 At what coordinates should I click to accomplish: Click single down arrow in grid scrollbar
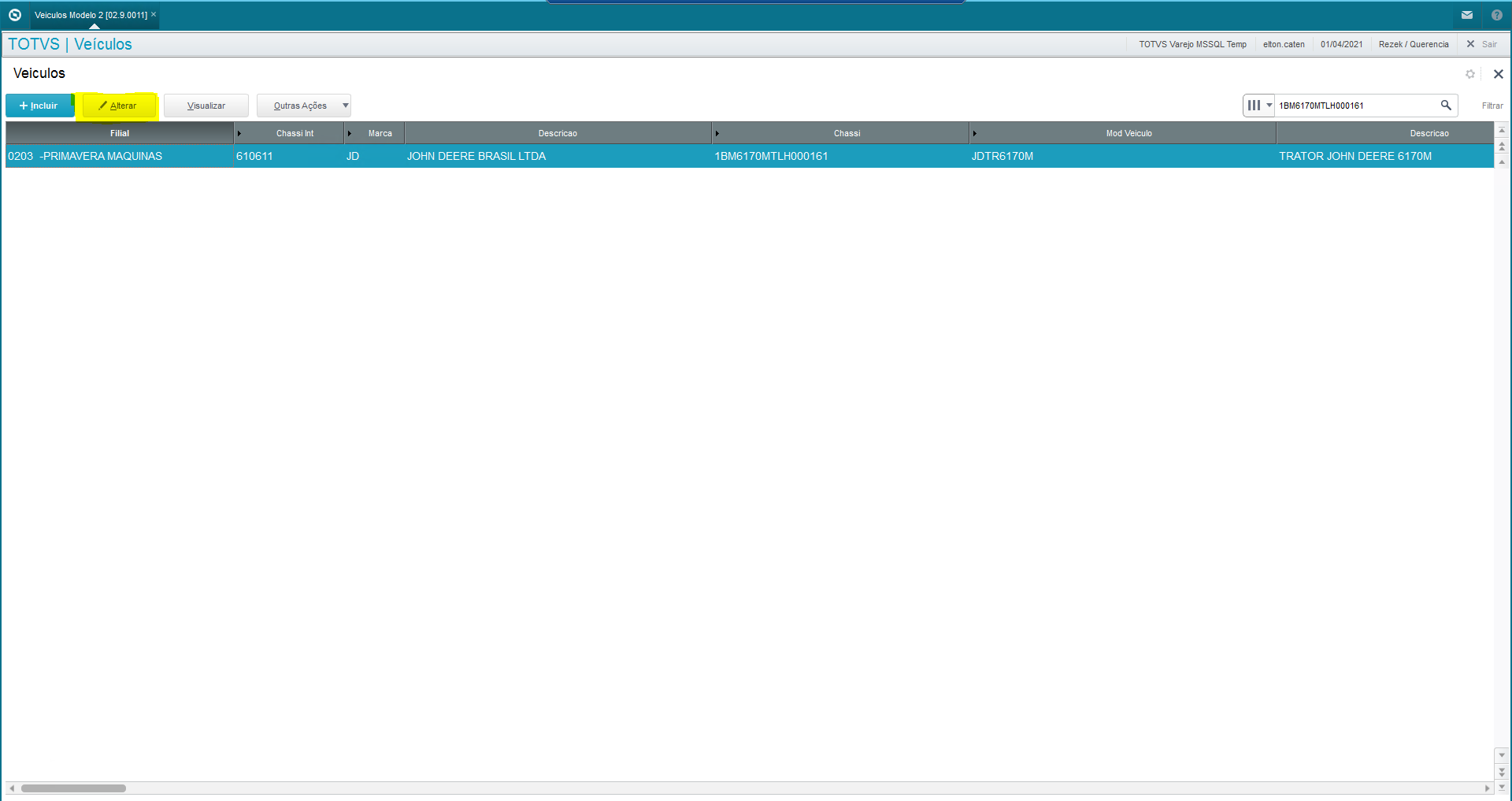click(x=1502, y=755)
